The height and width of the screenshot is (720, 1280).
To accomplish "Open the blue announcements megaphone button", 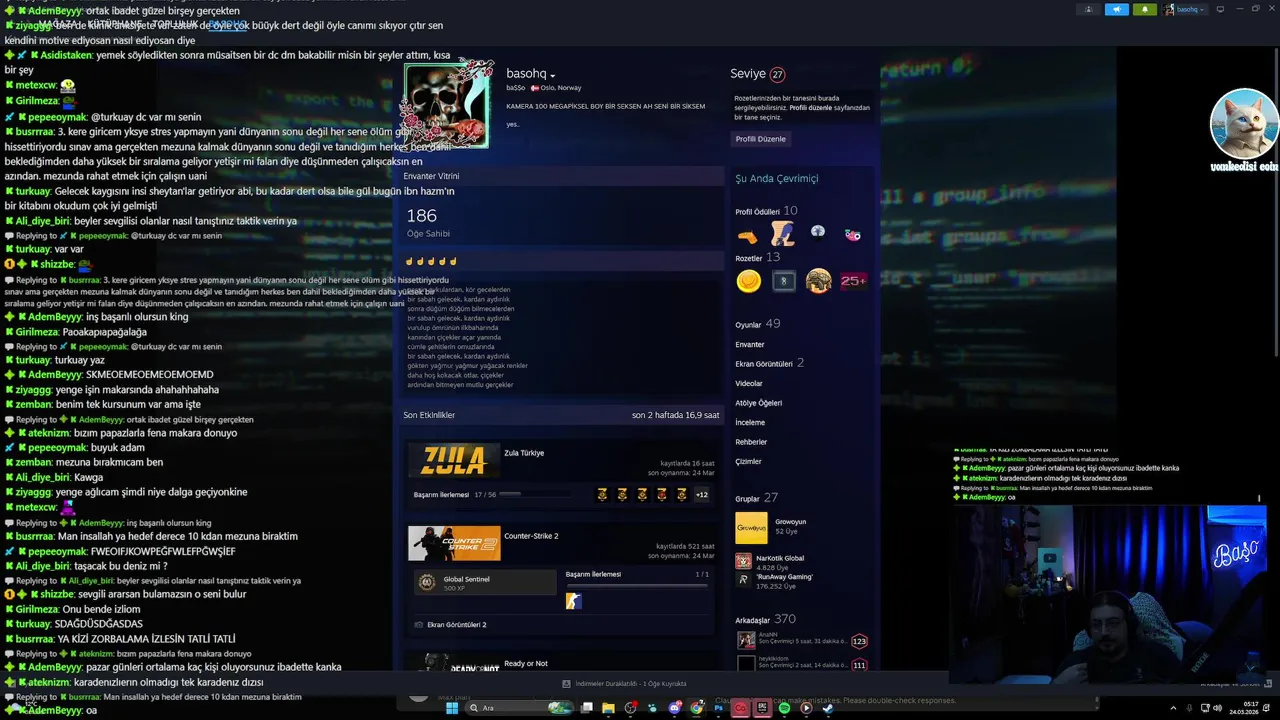I will [1117, 9].
